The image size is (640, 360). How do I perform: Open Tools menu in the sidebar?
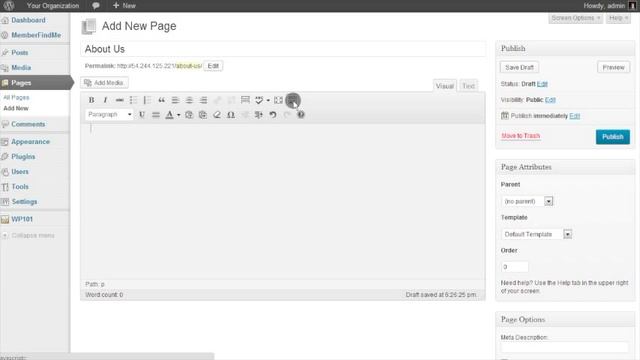[x=20, y=187]
